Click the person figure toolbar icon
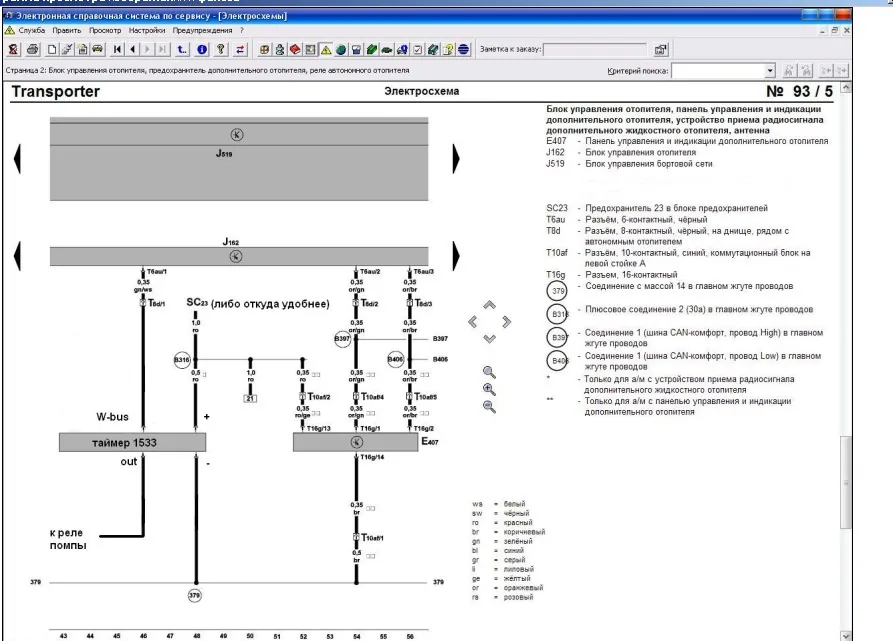The height and width of the screenshot is (641, 893). click(x=280, y=50)
